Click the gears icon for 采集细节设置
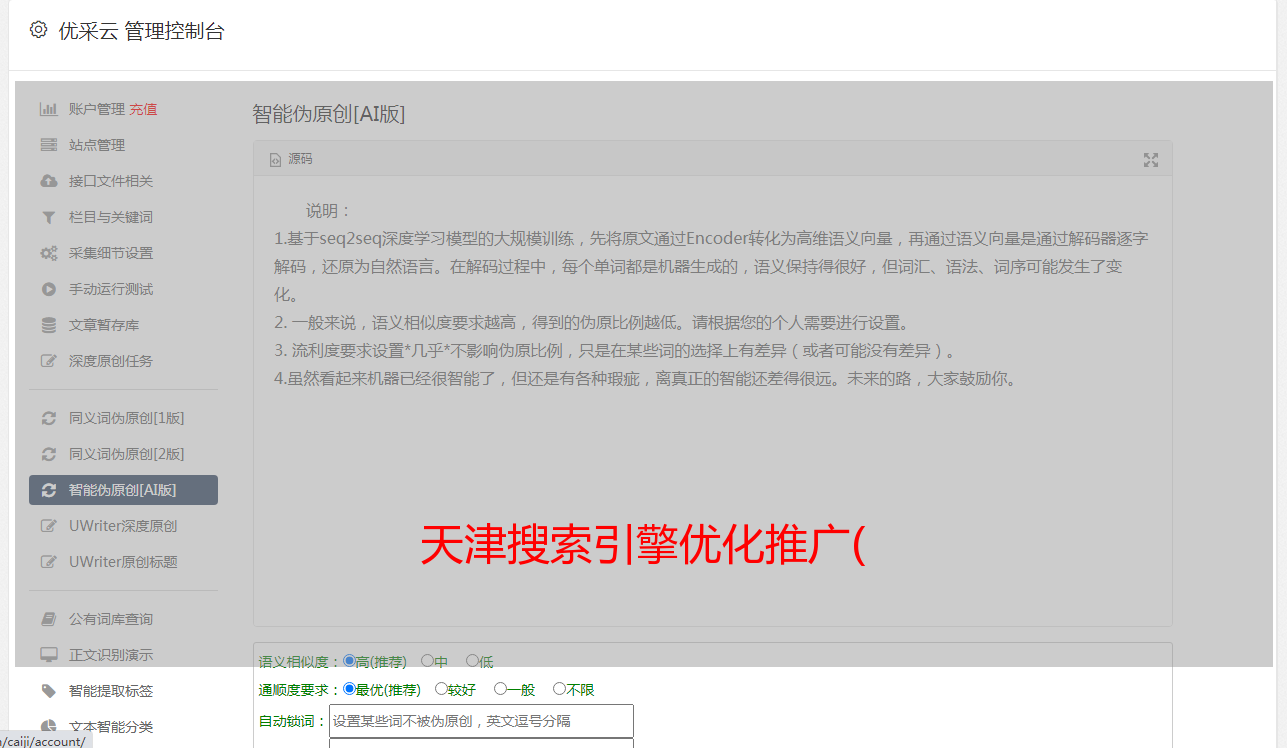The height and width of the screenshot is (748, 1287). (x=48, y=253)
